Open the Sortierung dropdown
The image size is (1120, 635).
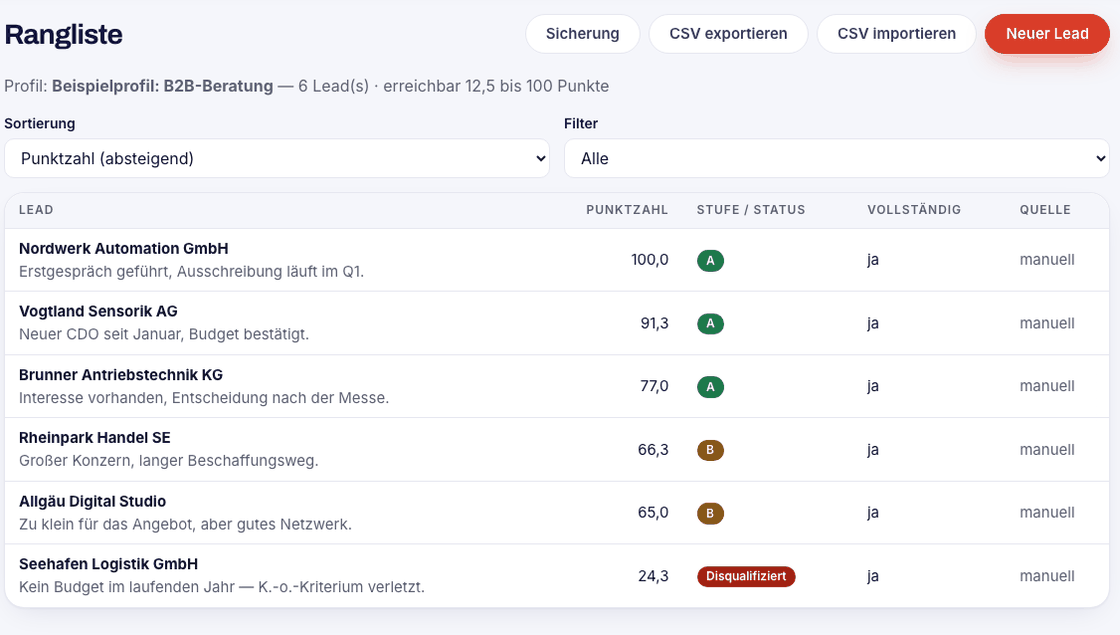click(277, 158)
